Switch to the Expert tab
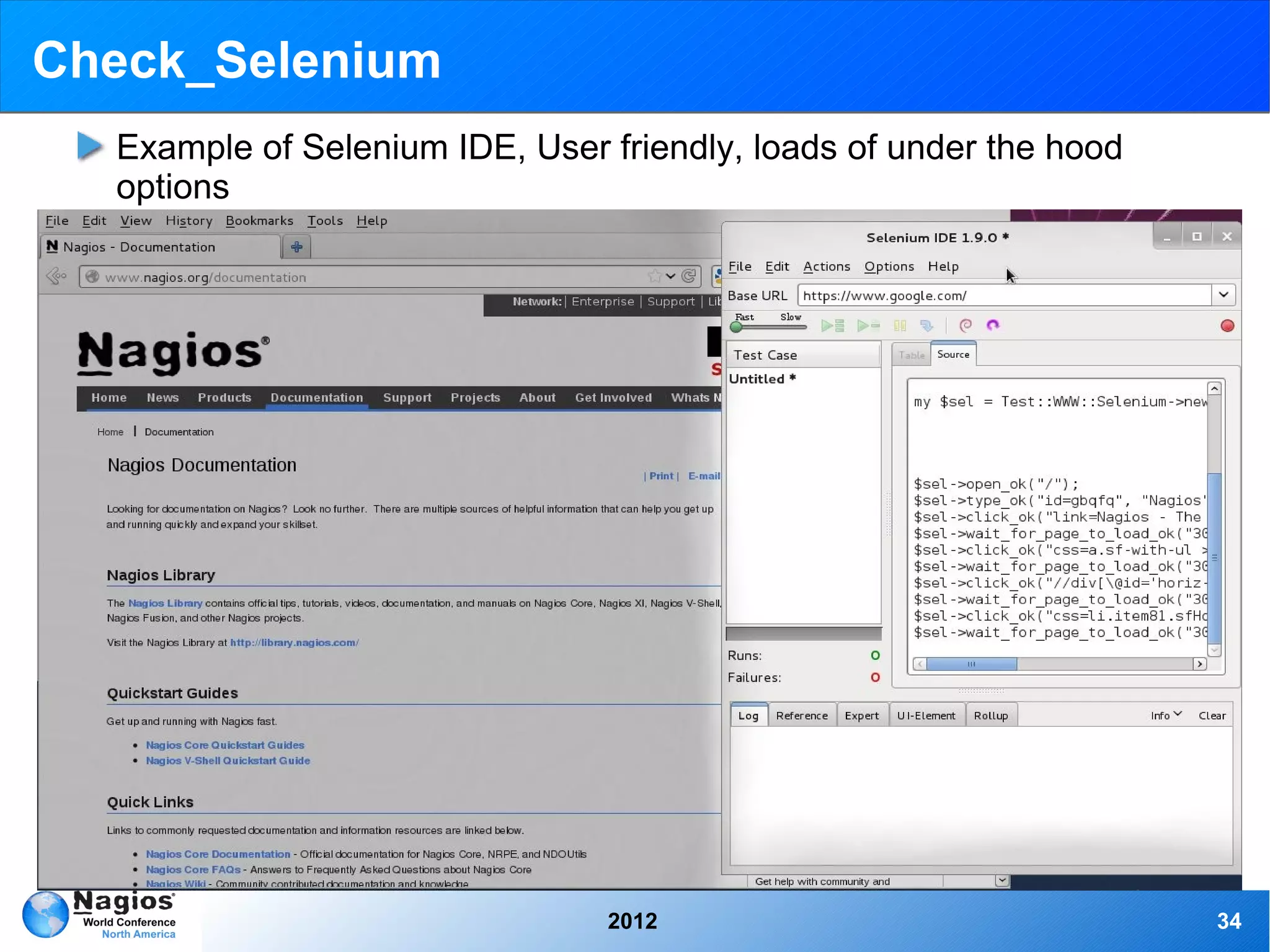Image resolution: width=1270 pixels, height=952 pixels. pos(862,715)
